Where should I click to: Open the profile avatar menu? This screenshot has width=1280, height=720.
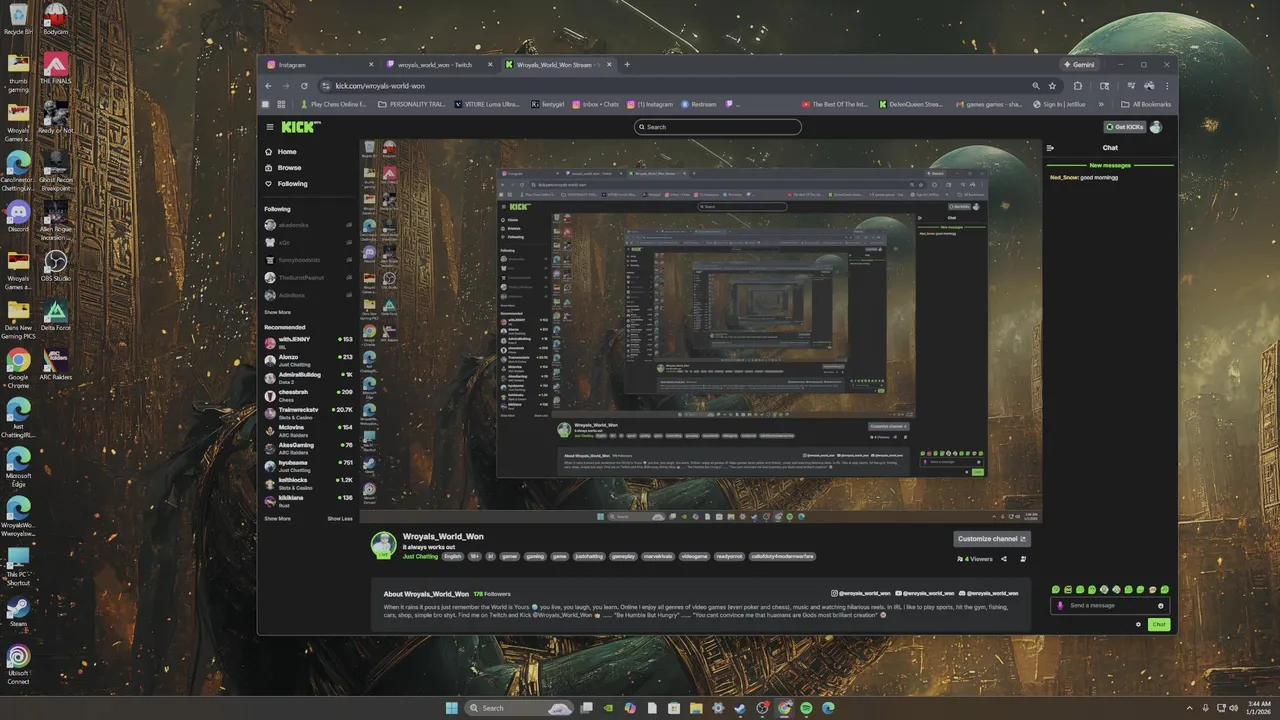[x=1156, y=127]
